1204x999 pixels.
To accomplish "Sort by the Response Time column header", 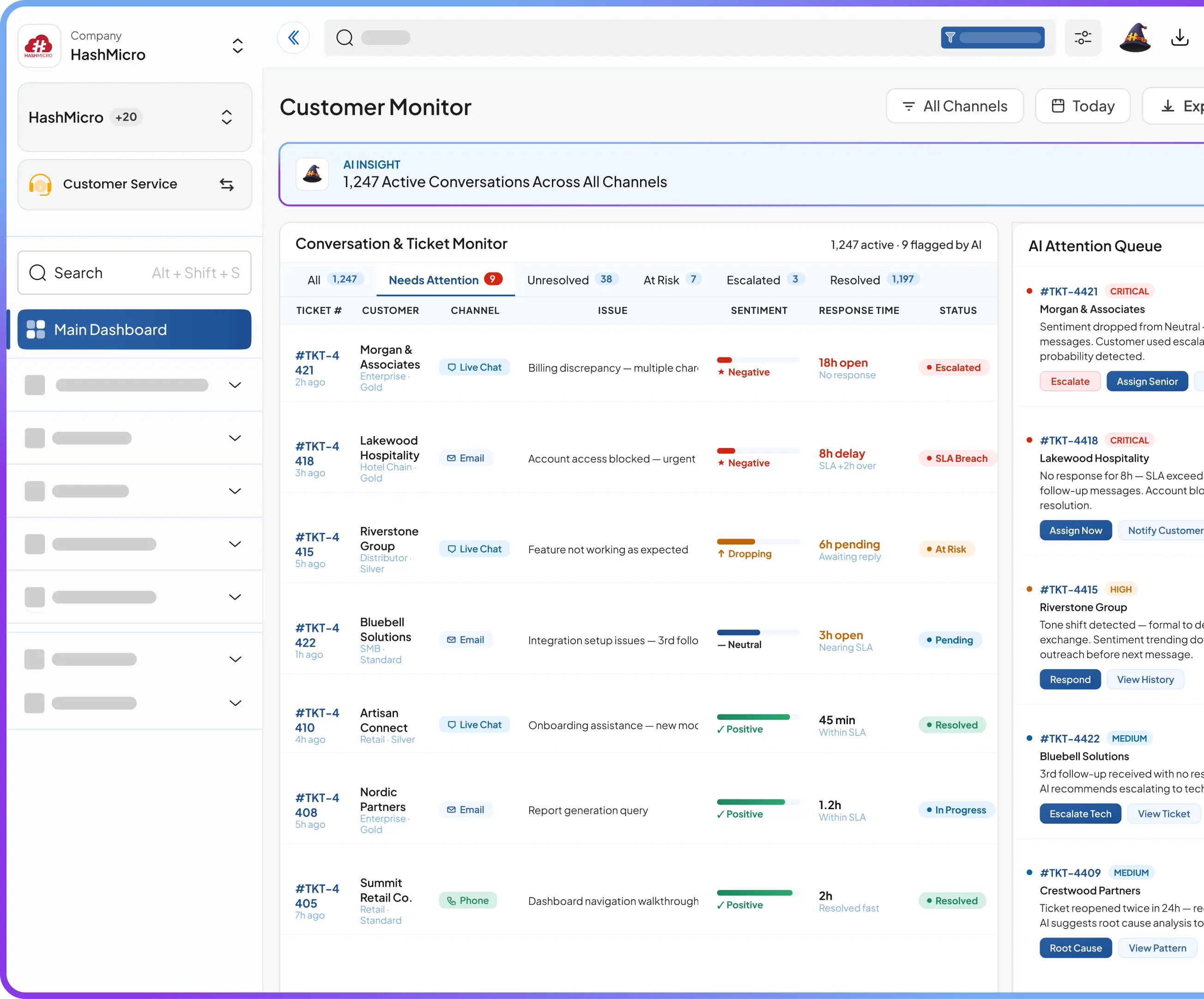I will [859, 310].
